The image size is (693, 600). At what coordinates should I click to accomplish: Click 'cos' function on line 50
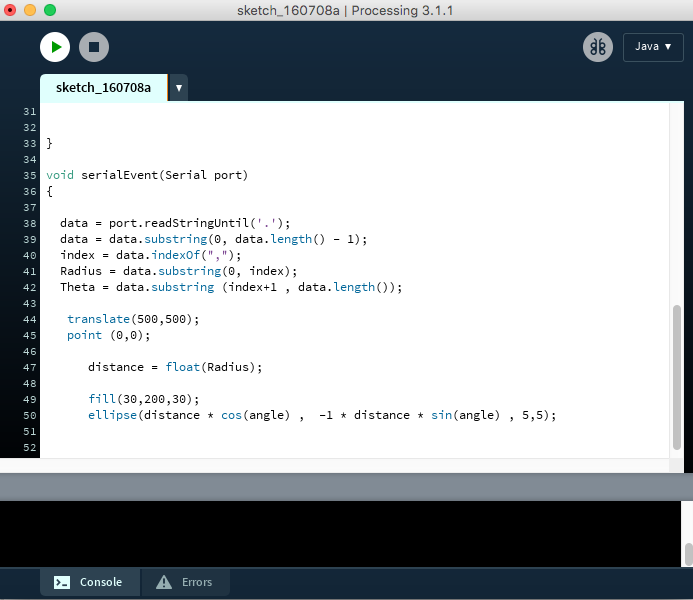(232, 415)
